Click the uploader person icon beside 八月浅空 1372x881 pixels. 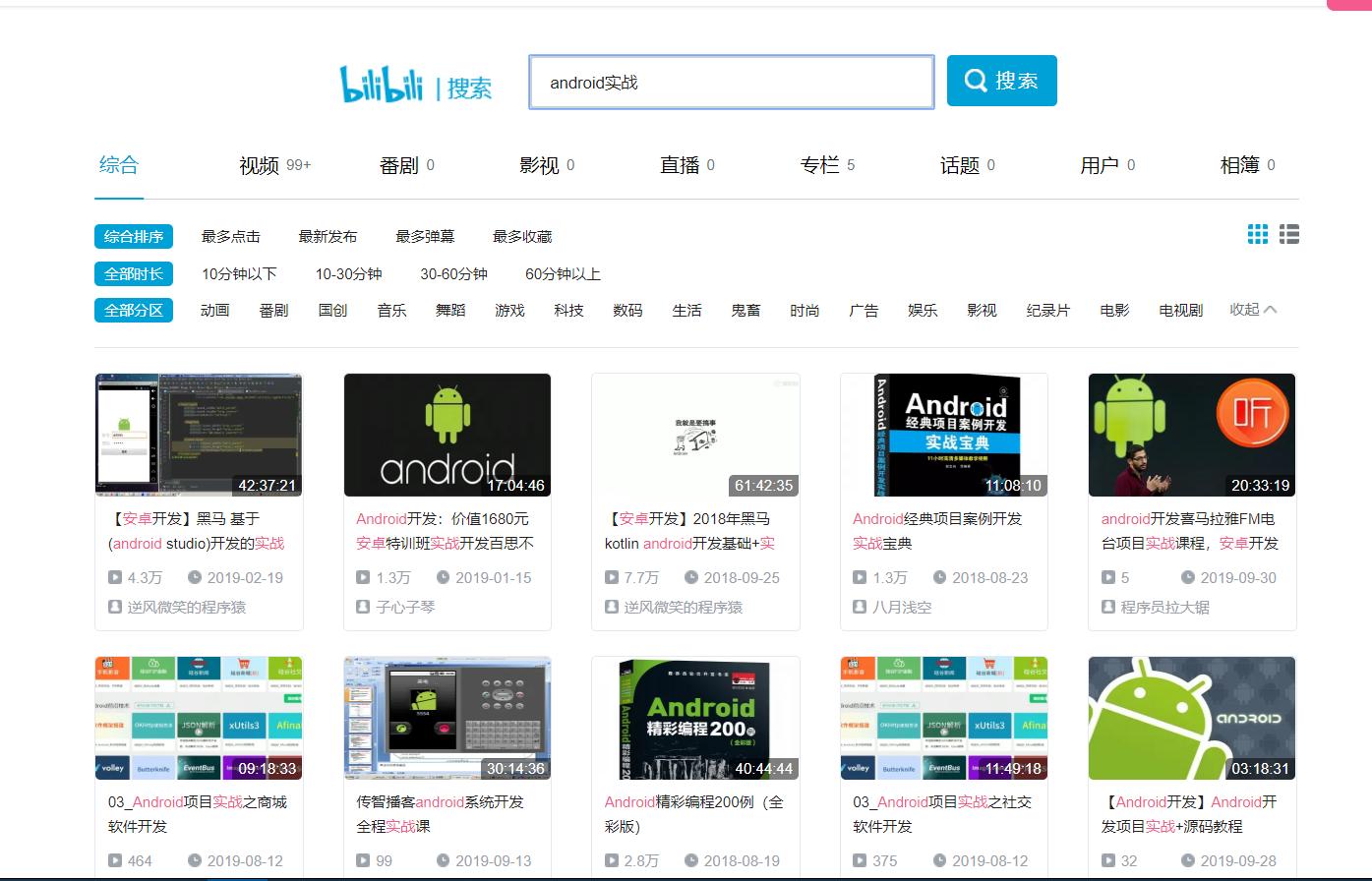point(859,607)
